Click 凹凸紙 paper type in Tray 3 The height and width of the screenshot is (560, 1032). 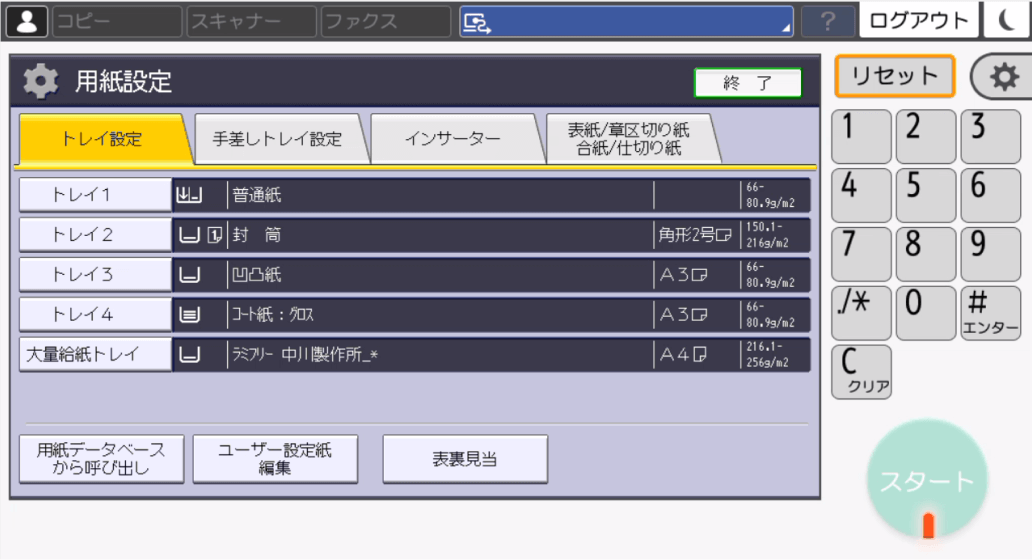coord(257,275)
